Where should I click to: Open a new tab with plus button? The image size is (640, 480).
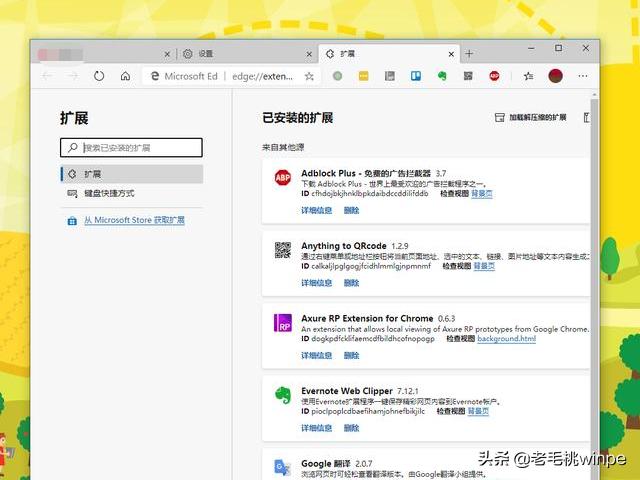coord(469,53)
